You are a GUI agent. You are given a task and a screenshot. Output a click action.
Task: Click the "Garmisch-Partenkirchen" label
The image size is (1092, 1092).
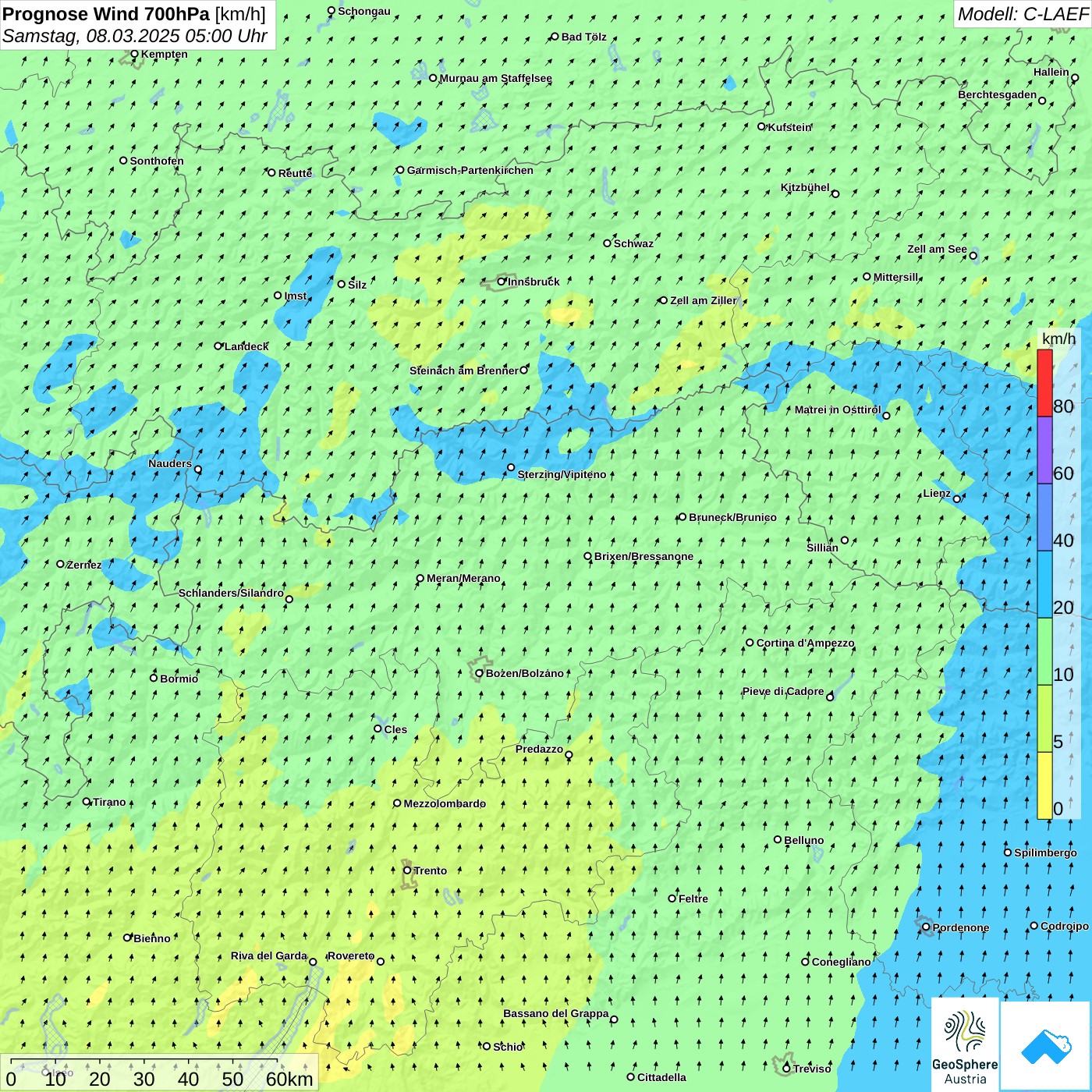pyautogui.click(x=470, y=170)
